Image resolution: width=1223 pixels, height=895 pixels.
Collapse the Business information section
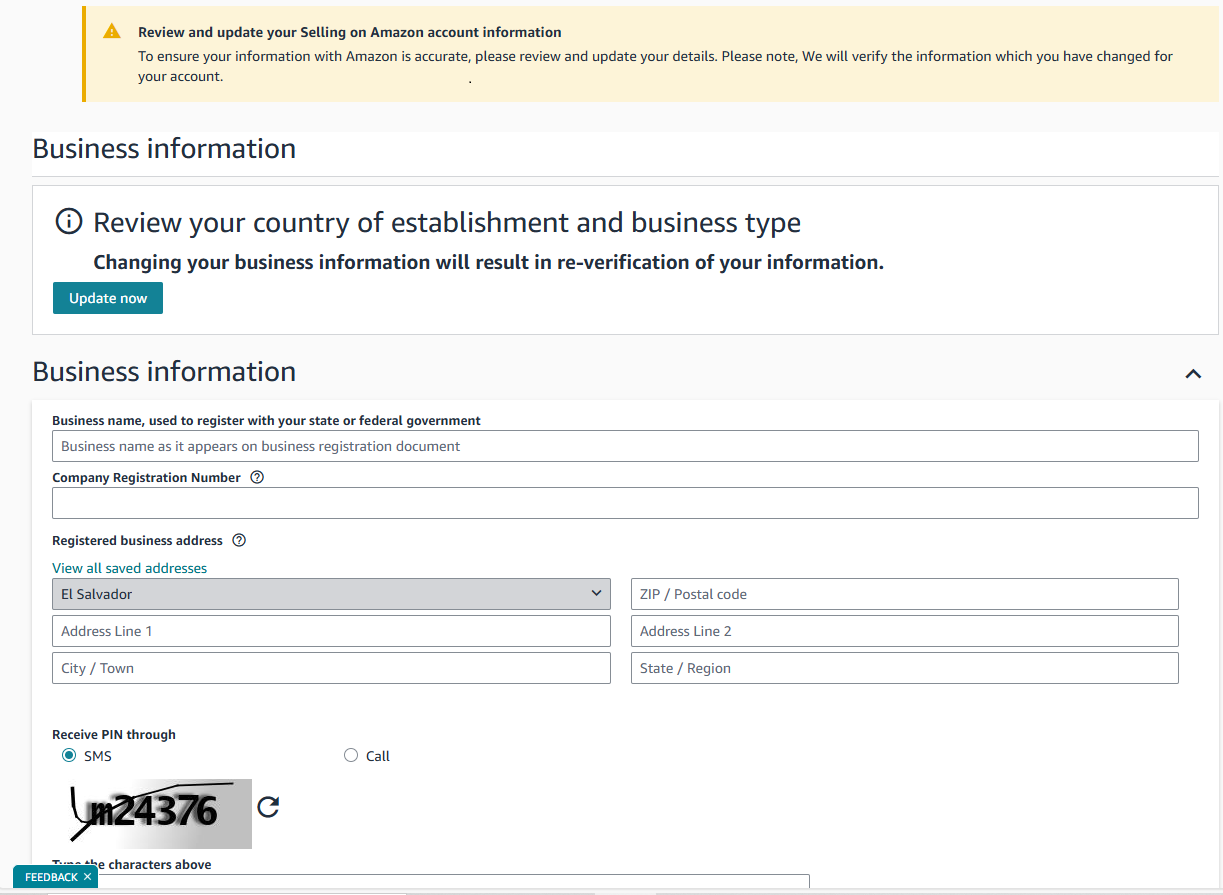[x=1192, y=373]
